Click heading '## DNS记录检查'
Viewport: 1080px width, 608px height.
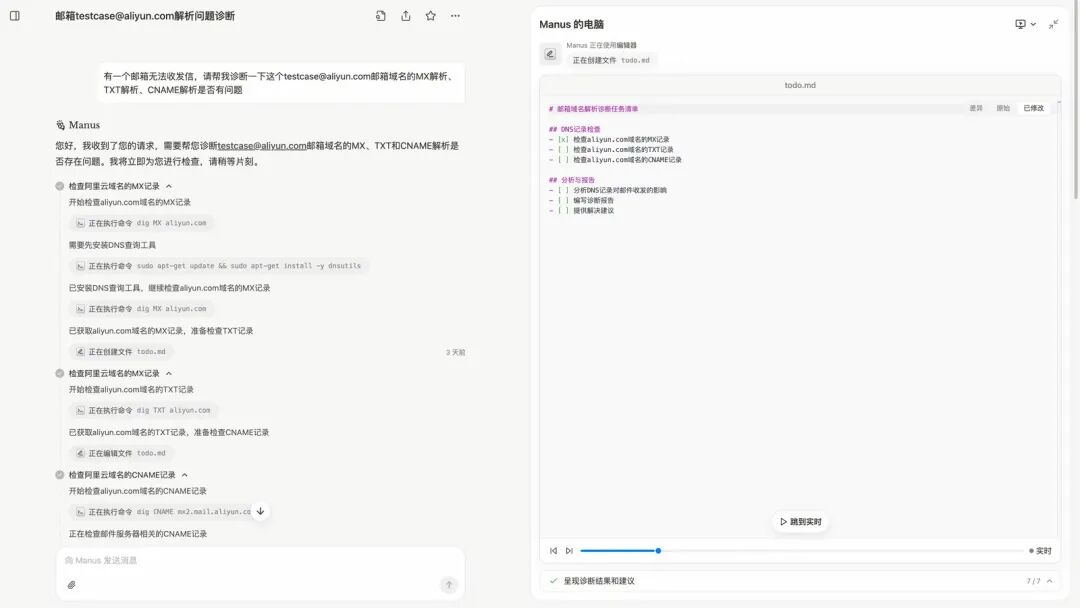pos(574,129)
